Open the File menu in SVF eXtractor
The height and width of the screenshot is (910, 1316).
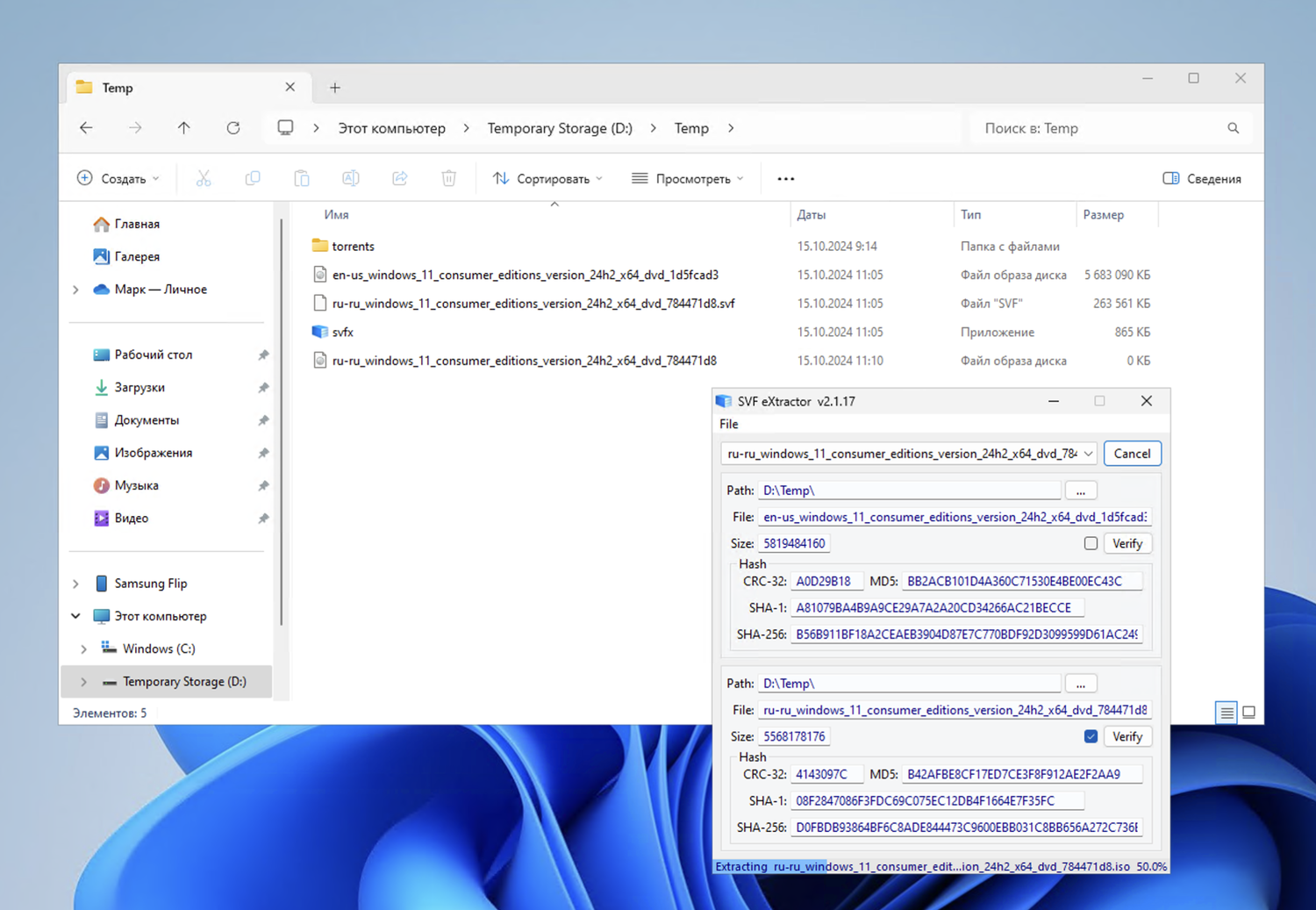click(729, 424)
